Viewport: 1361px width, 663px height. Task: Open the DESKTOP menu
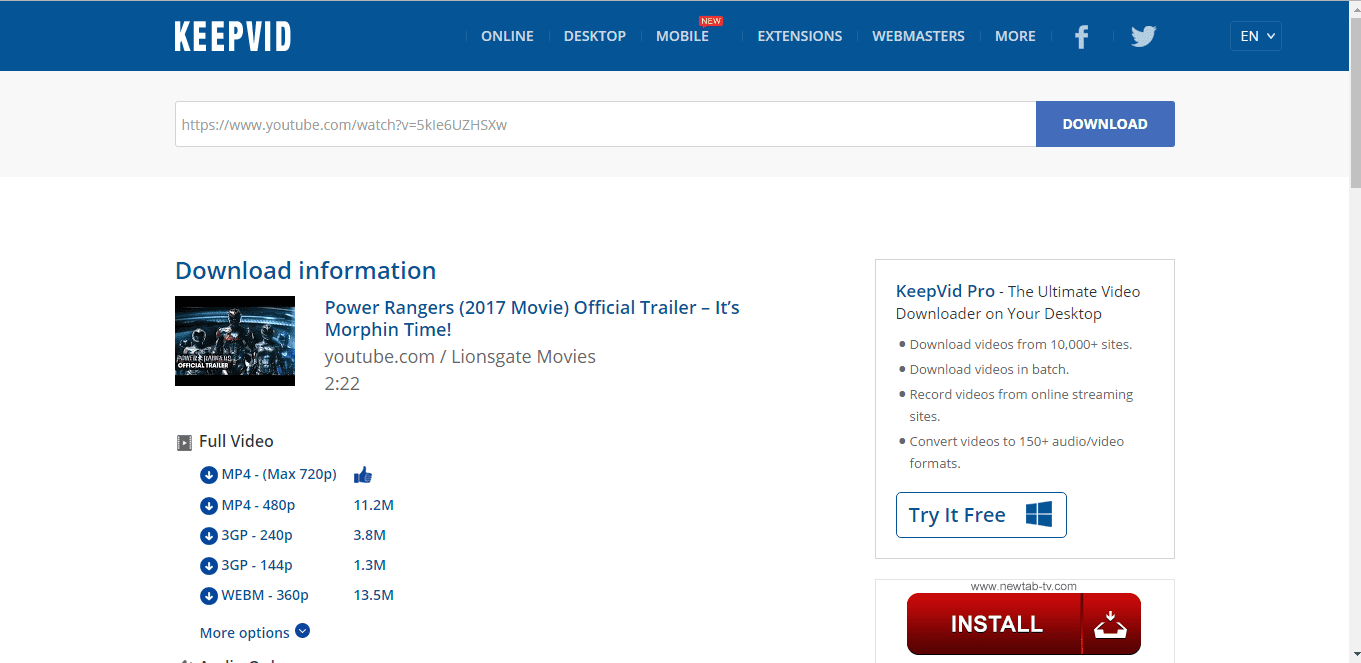tap(595, 36)
